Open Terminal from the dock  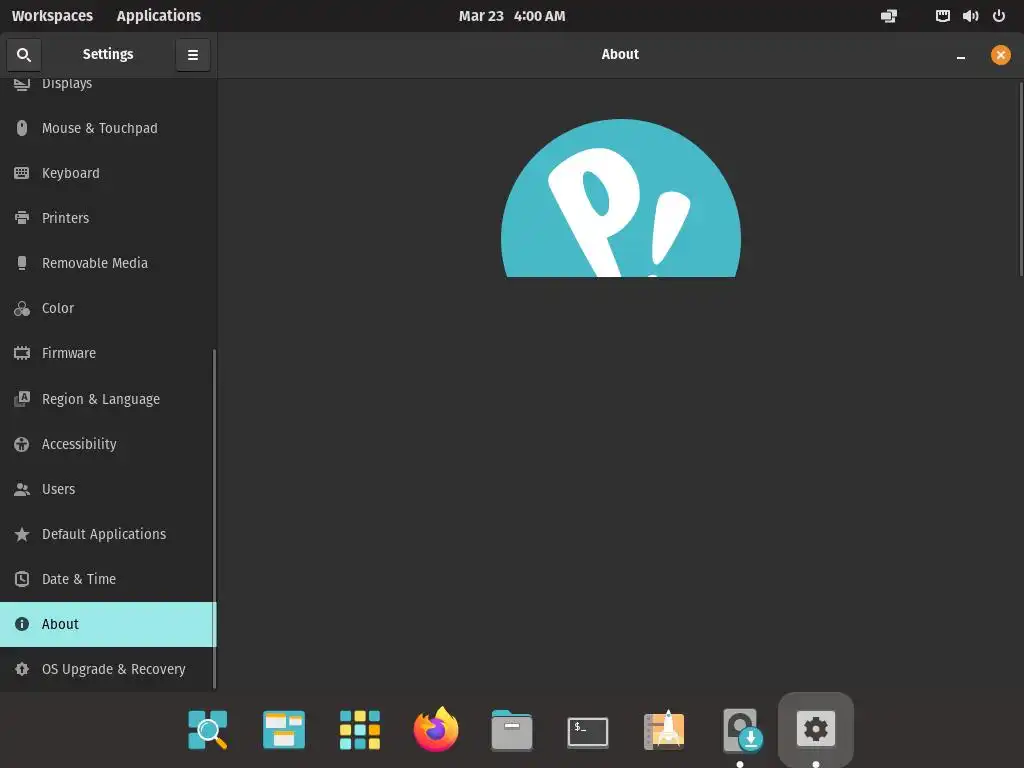pos(588,731)
